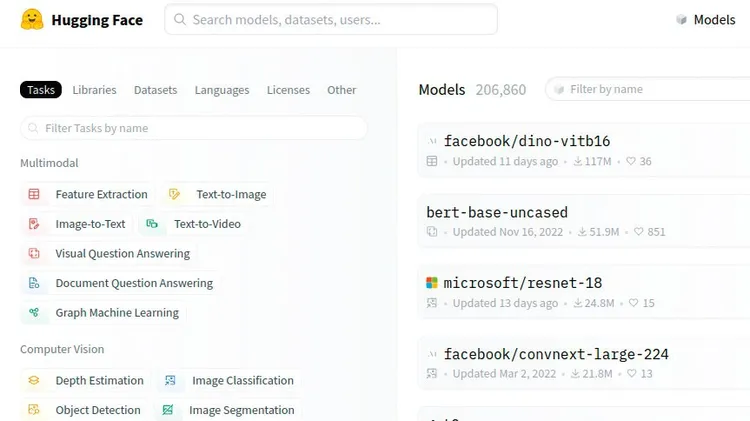Focus the search models, datasets, users field

coord(331,20)
